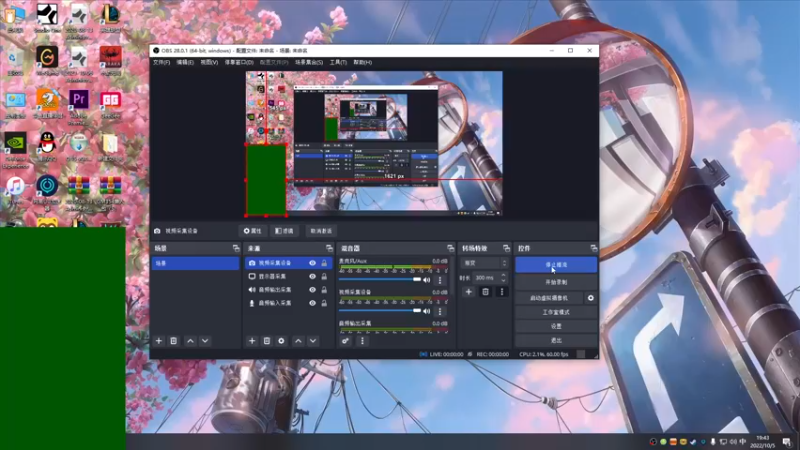Open the 文件(F) menu
Screen dimensions: 800x450
(x=162, y=62)
